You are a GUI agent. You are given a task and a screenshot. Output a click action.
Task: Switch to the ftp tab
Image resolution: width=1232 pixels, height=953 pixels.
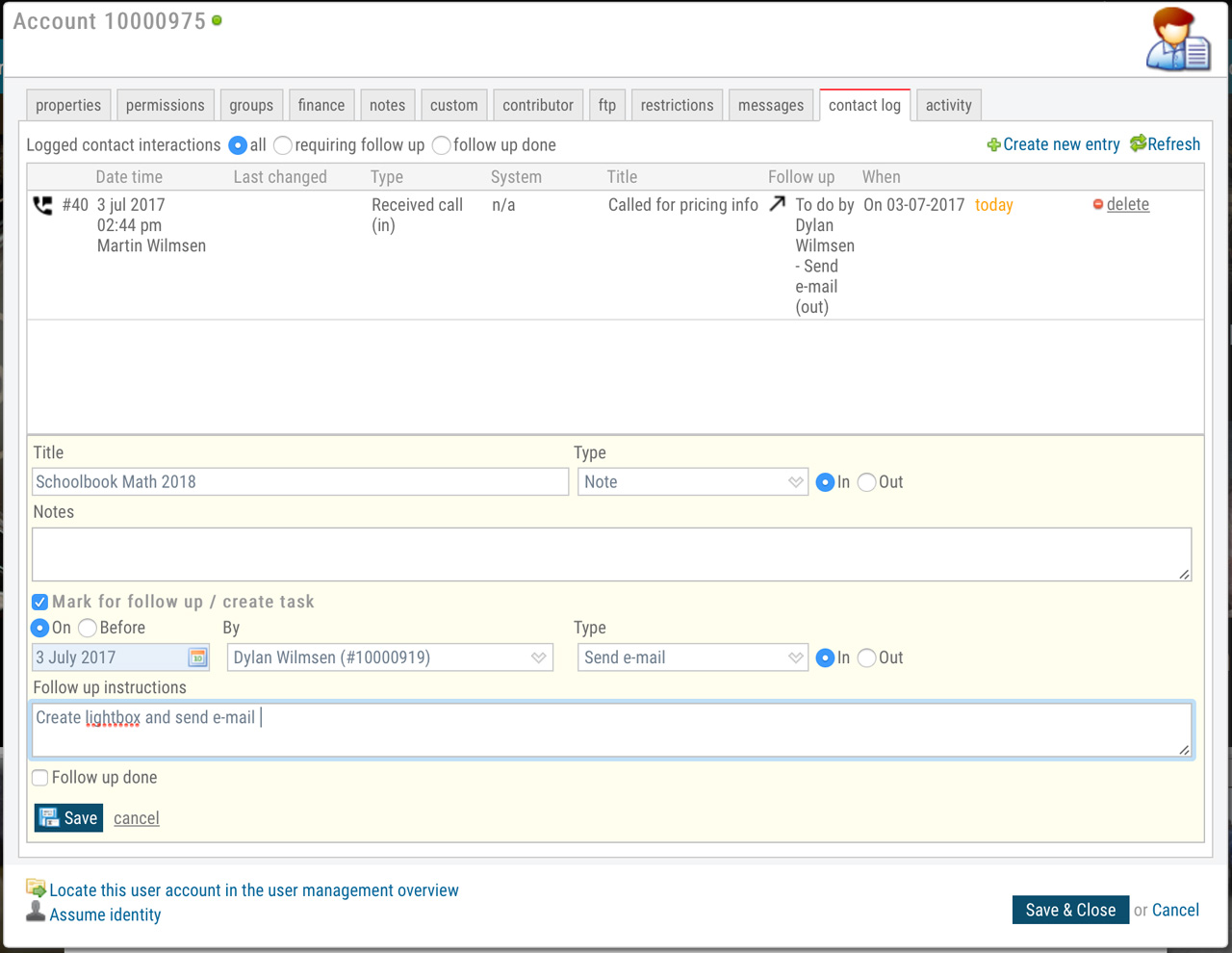point(607,105)
